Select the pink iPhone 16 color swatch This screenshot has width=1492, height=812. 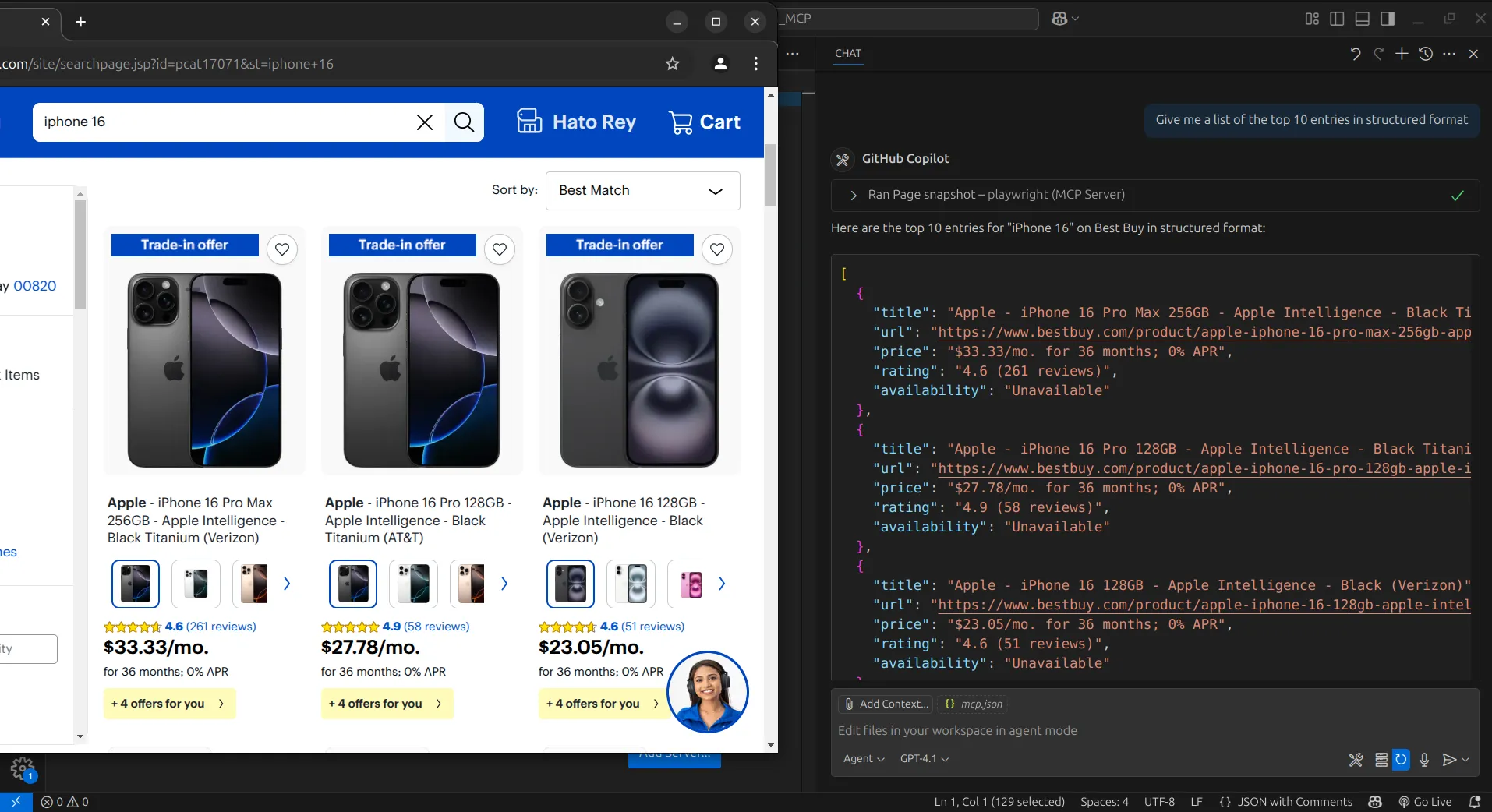[691, 584]
